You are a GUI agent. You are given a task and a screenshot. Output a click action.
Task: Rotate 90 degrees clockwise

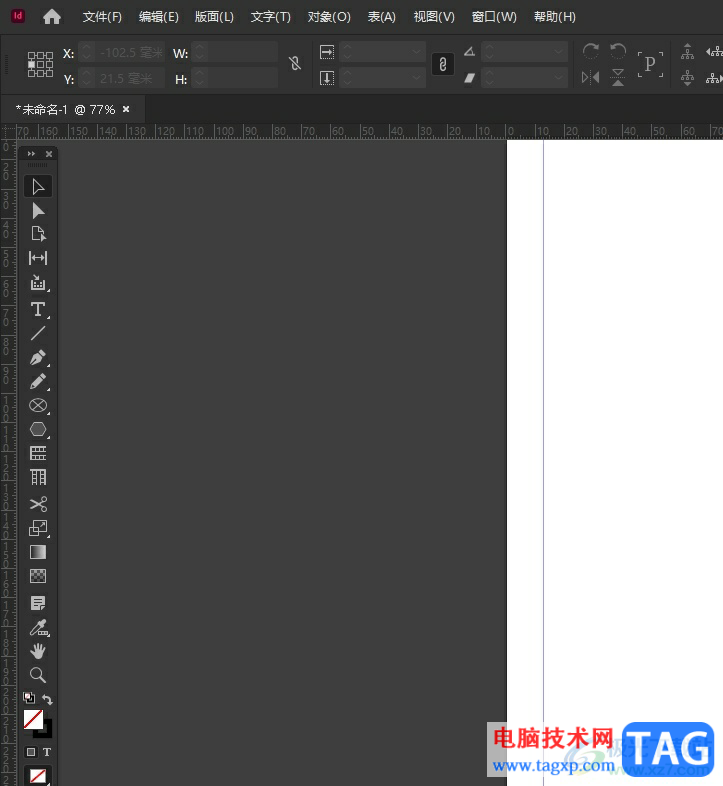click(591, 51)
